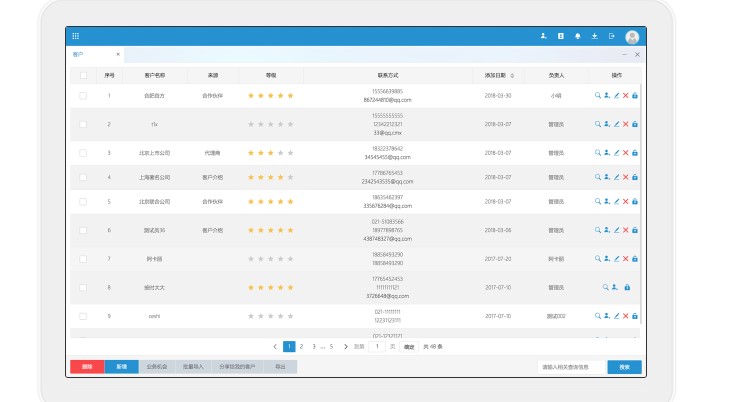Viewport: 752px width, 402px height.
Task: Check the checkbox for row 6
Action: click(83, 230)
